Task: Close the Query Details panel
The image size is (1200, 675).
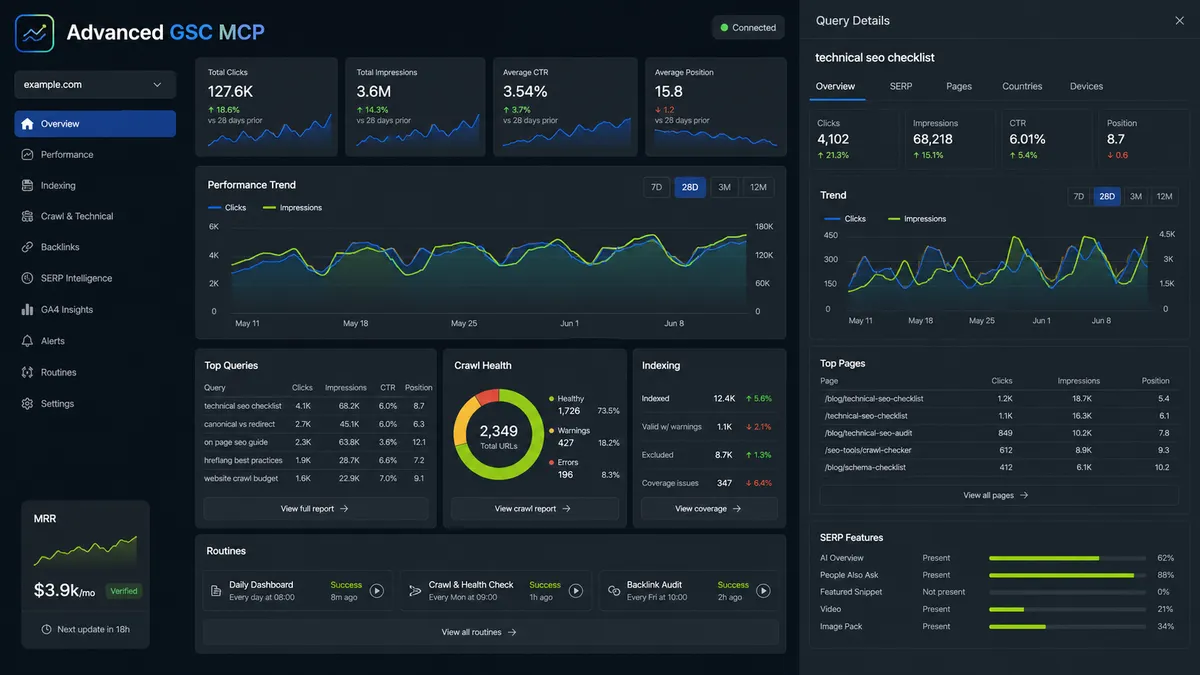Action: (x=1179, y=20)
